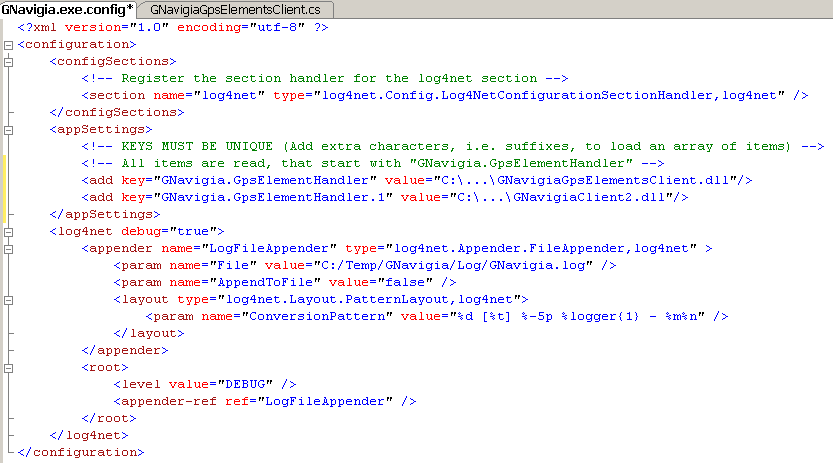
Task: Click the "KEYS MUST BE UNIQUE" comment
Action: [x=453, y=147]
